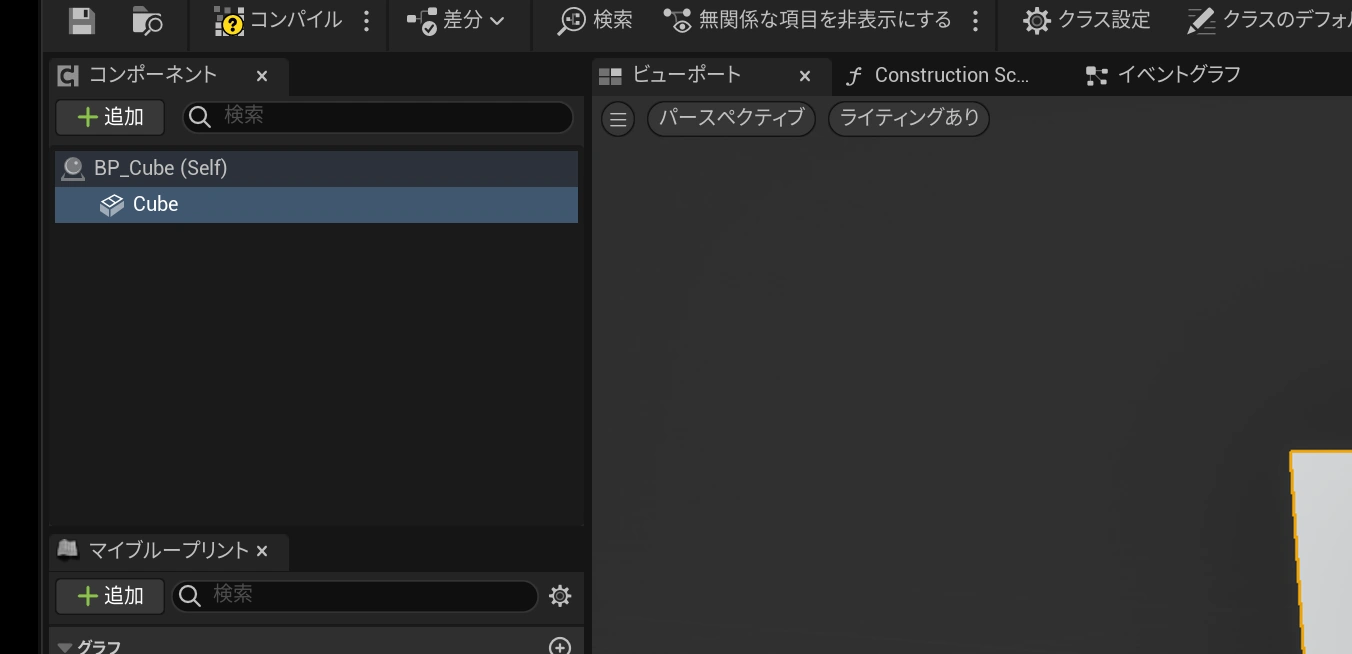1352x654 pixels.
Task: Click the Browse to asset folder icon
Action: tap(147, 21)
